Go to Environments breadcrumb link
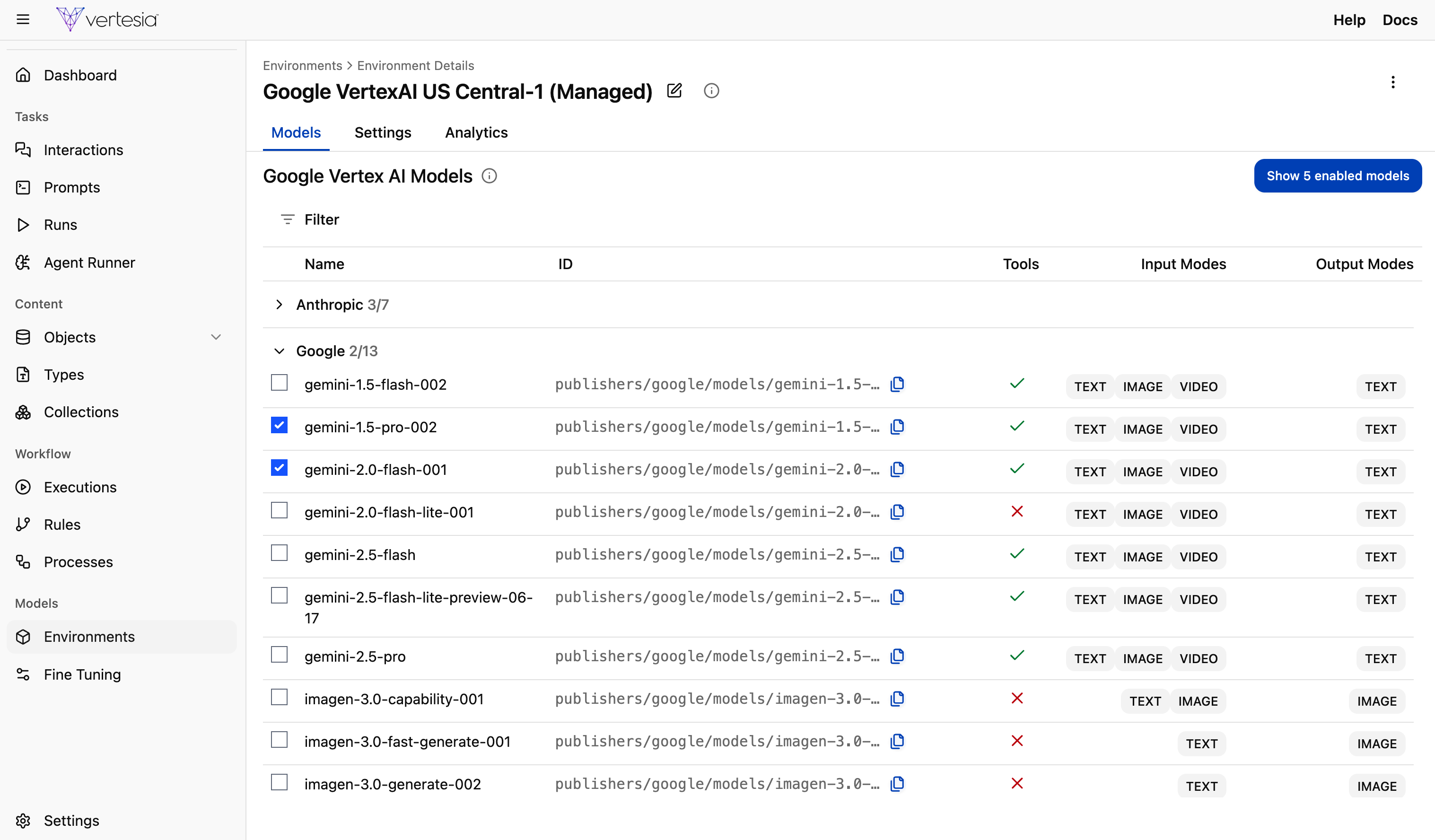This screenshot has width=1435, height=840. point(302,65)
